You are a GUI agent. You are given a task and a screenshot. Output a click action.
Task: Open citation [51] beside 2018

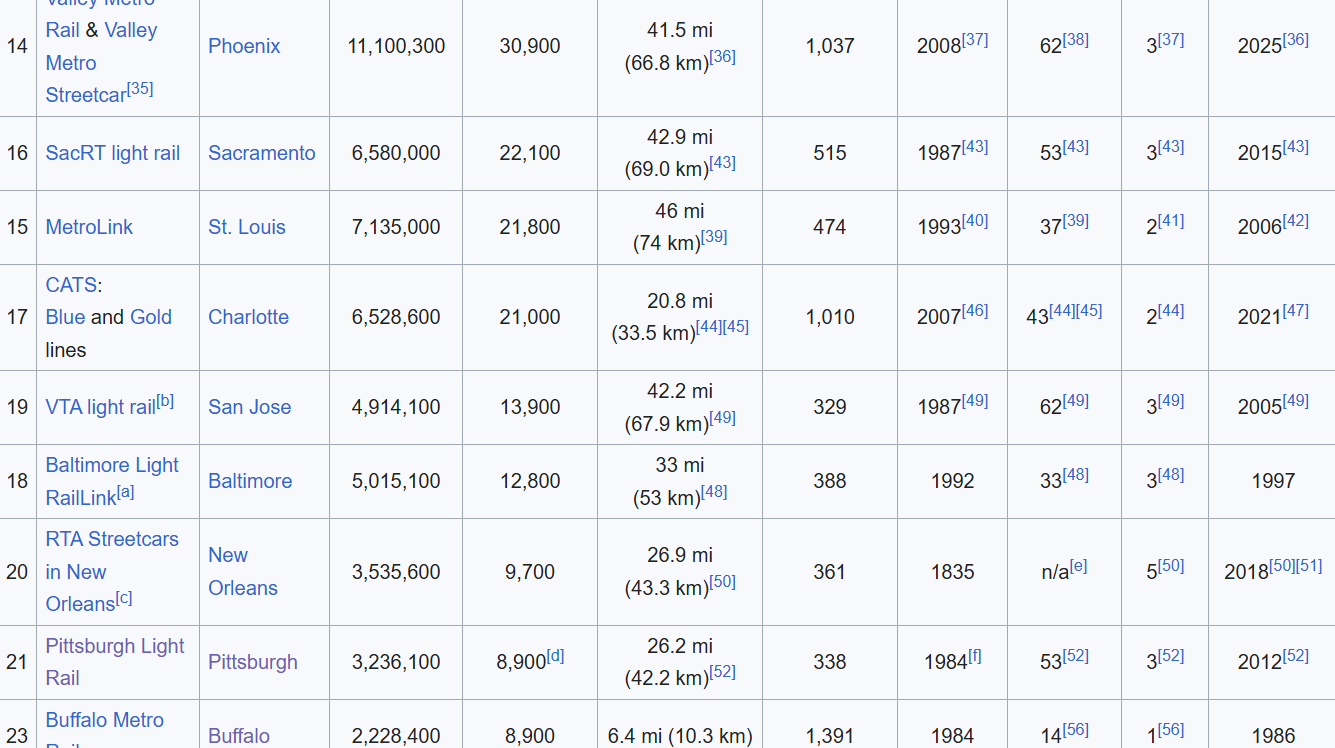tap(1309, 566)
